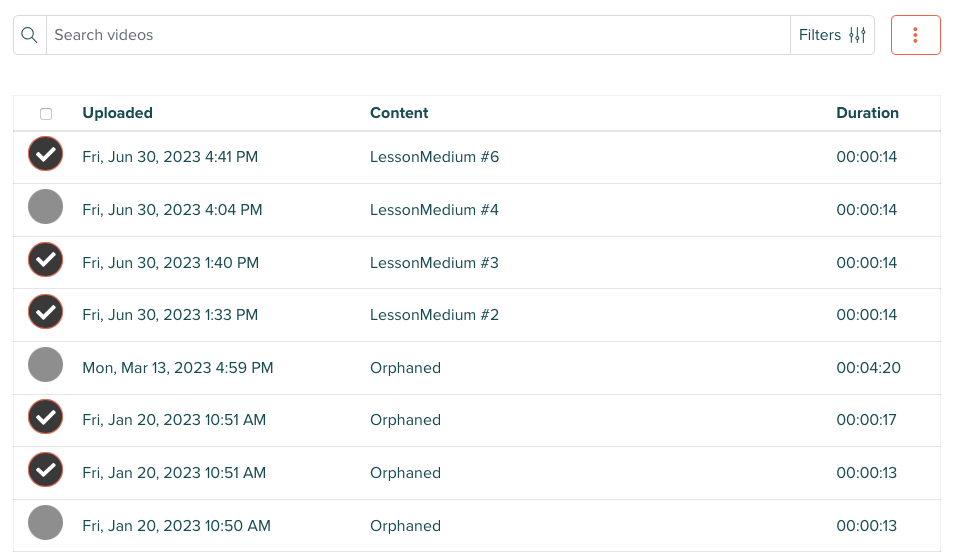Click the Content column header
956x552 pixels.
tap(399, 113)
